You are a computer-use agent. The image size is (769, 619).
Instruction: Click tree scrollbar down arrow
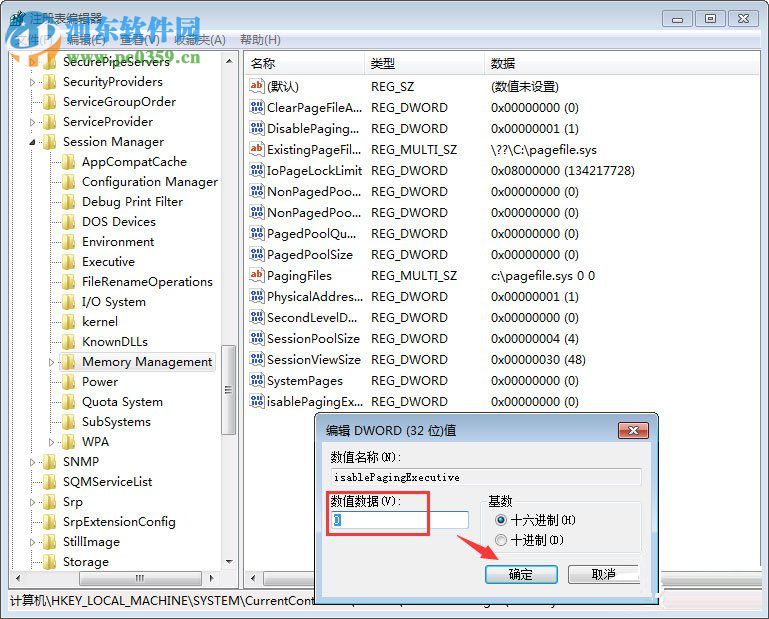(x=229, y=562)
